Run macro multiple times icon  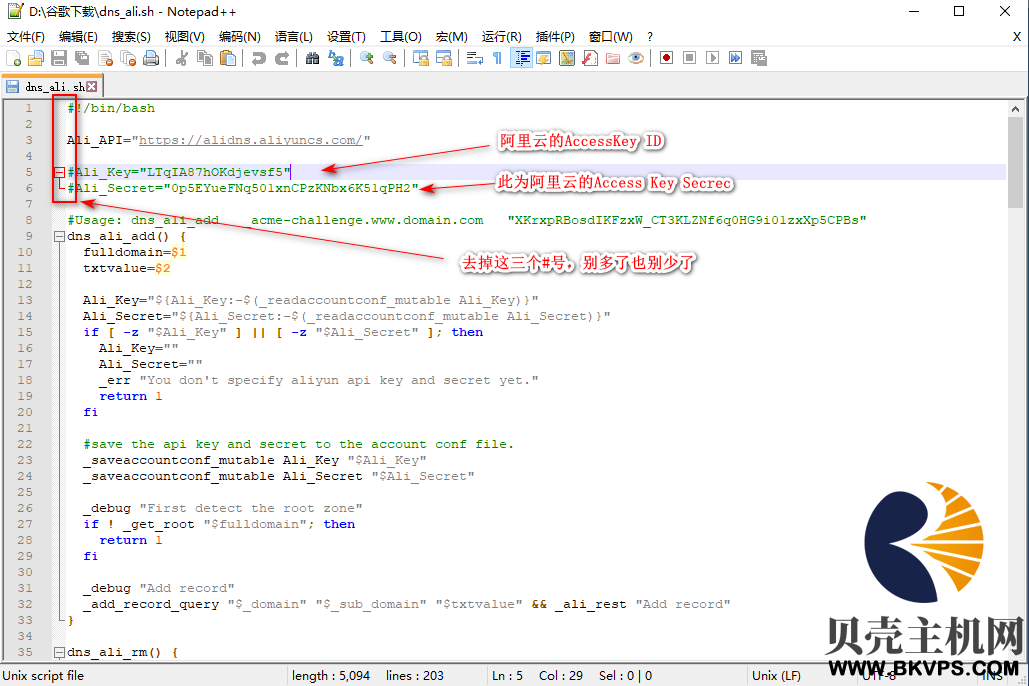pos(736,58)
